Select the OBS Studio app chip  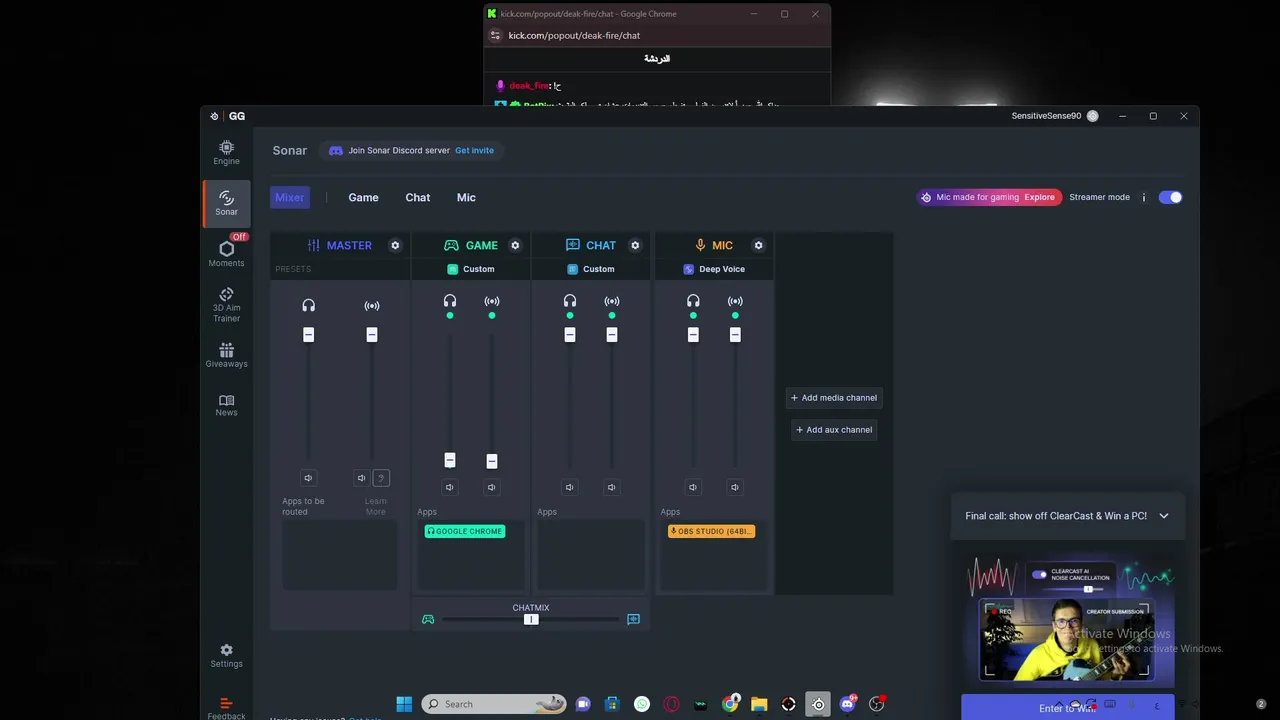(711, 531)
